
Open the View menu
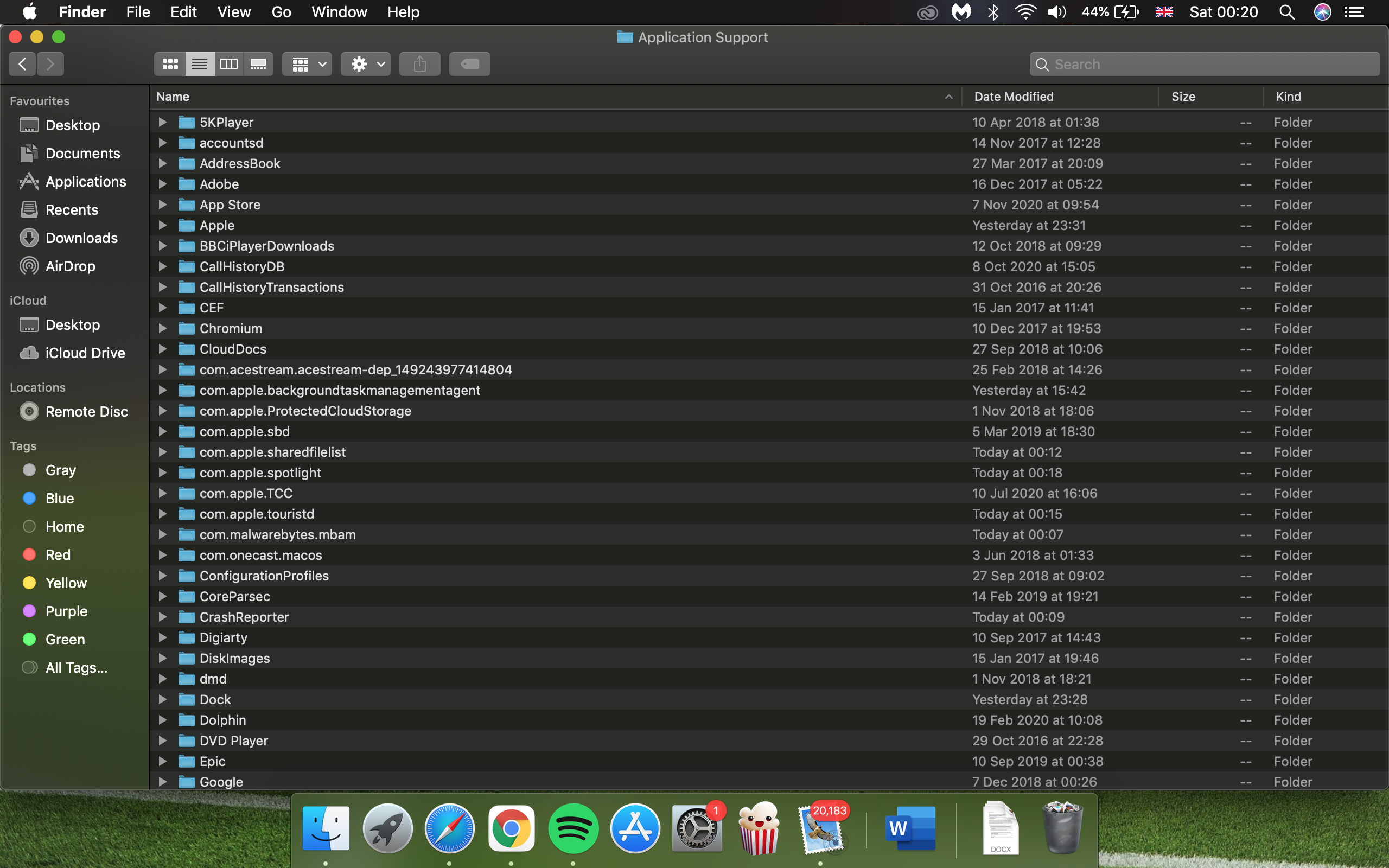[234, 12]
